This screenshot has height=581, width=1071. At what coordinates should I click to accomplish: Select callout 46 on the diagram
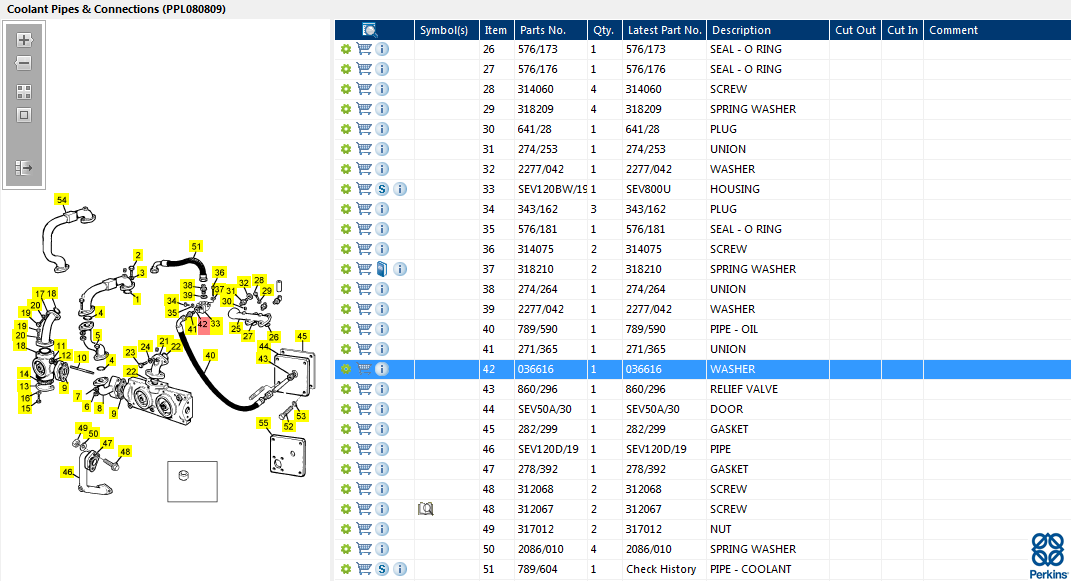[x=67, y=472]
